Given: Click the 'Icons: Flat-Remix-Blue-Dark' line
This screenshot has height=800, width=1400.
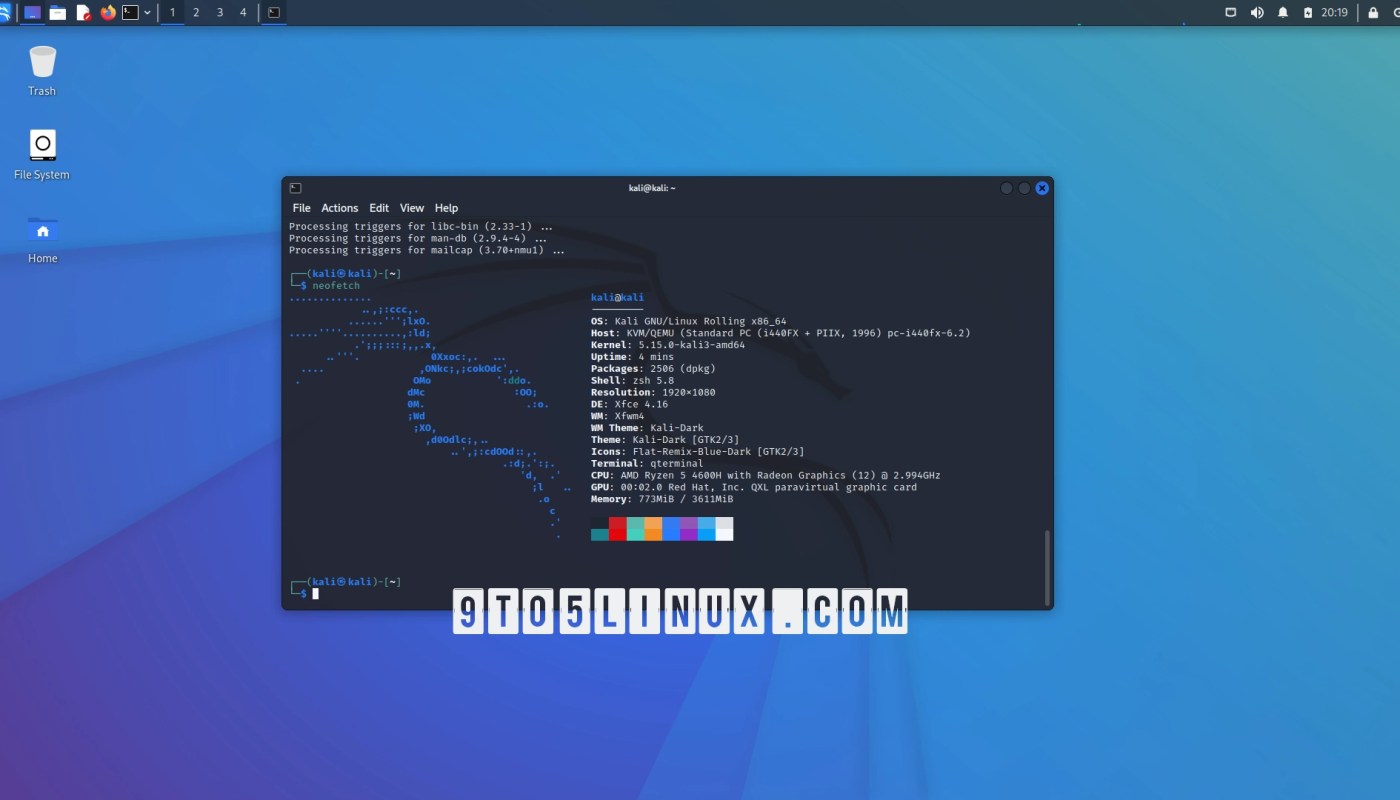Looking at the screenshot, I should pos(697,452).
